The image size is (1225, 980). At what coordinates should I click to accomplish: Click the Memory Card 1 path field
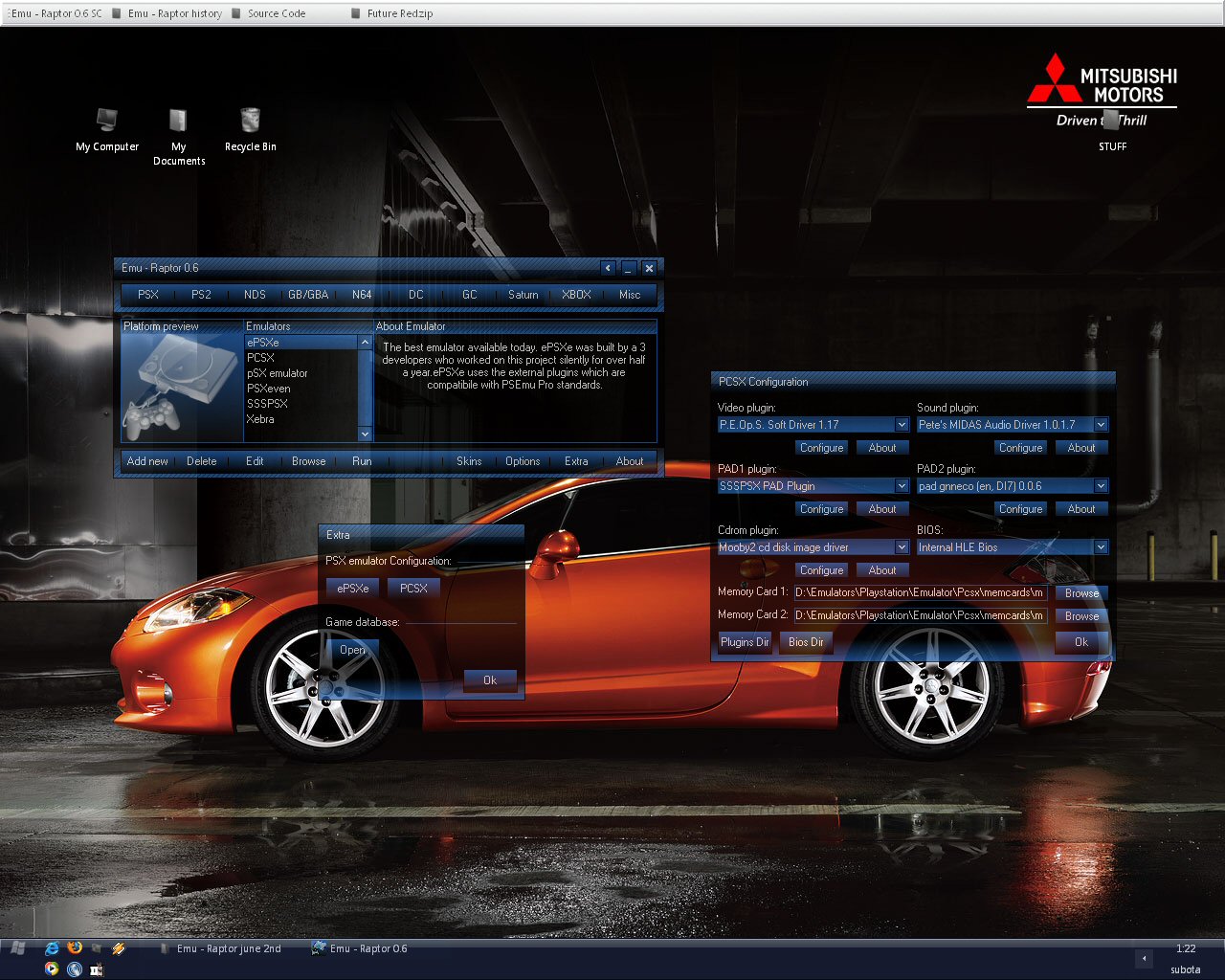pyautogui.click(x=920, y=592)
